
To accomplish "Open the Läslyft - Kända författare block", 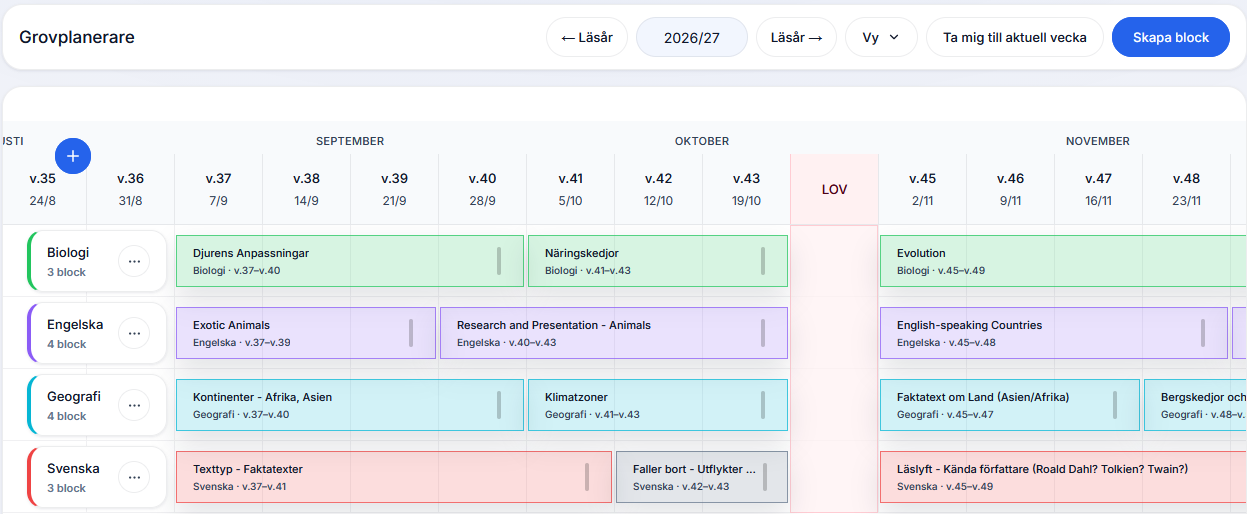I will click(1063, 477).
